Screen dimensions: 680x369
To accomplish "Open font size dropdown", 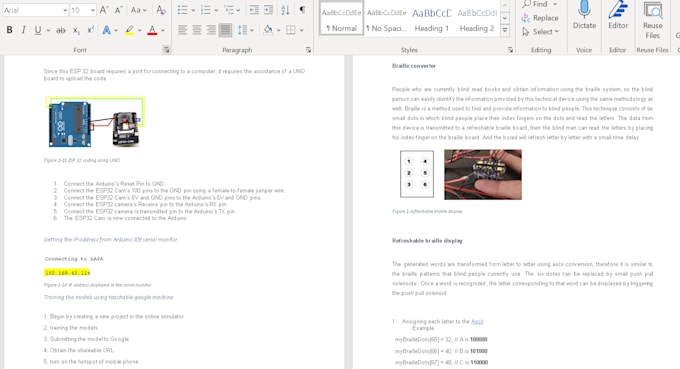I will 92,10.
